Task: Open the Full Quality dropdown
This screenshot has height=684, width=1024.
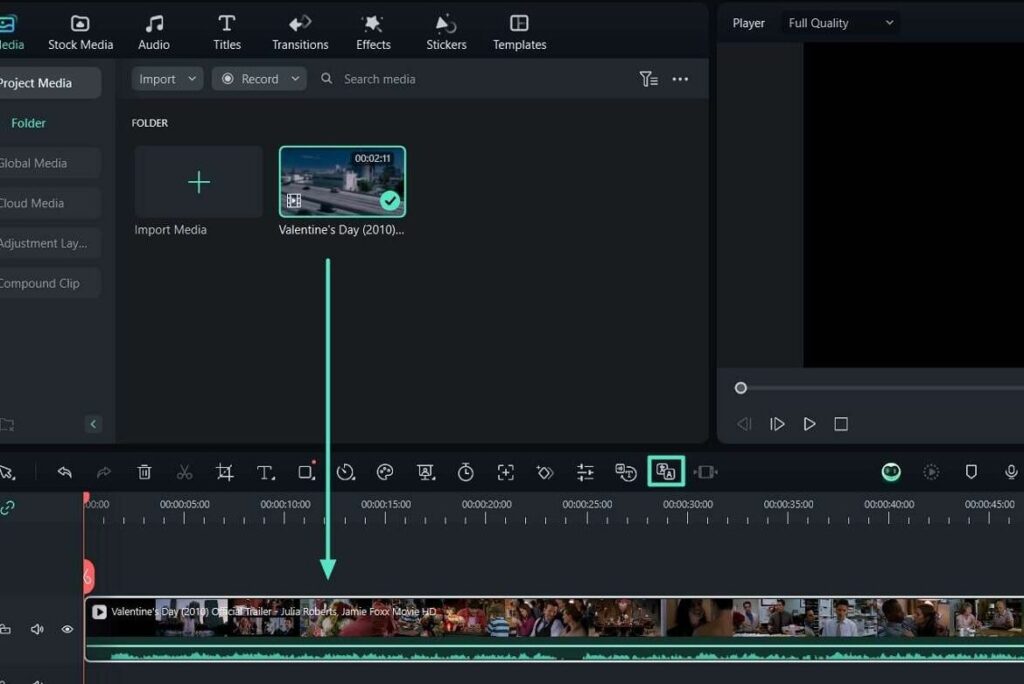Action: click(x=840, y=23)
